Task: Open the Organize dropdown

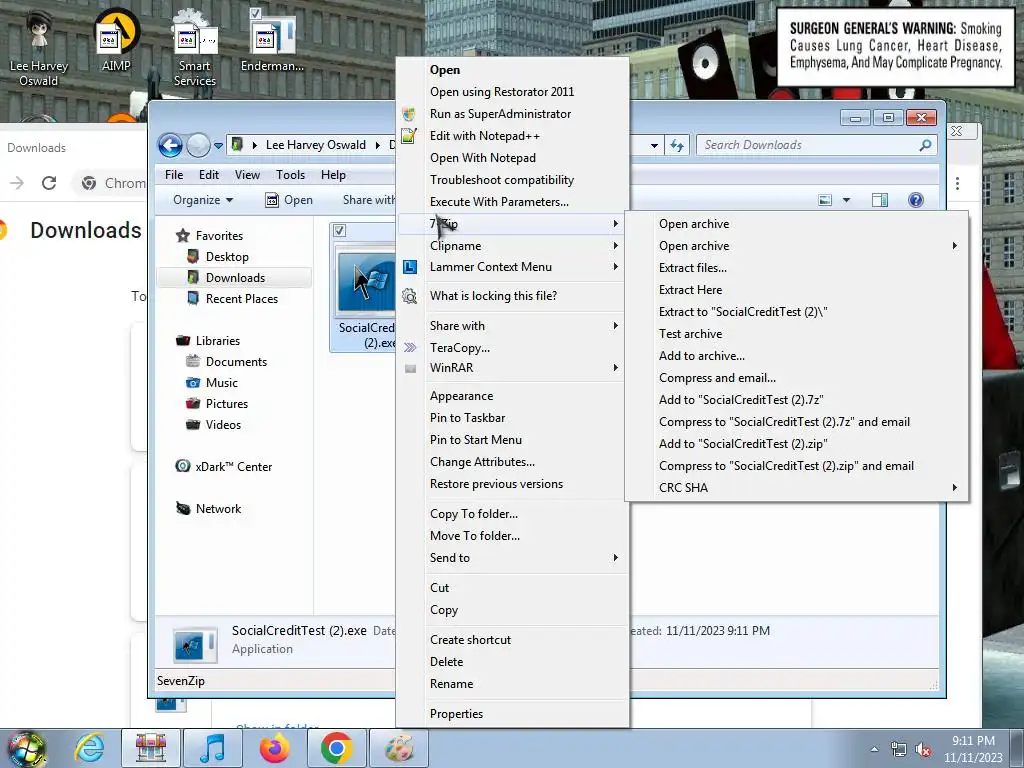Action: 202,200
